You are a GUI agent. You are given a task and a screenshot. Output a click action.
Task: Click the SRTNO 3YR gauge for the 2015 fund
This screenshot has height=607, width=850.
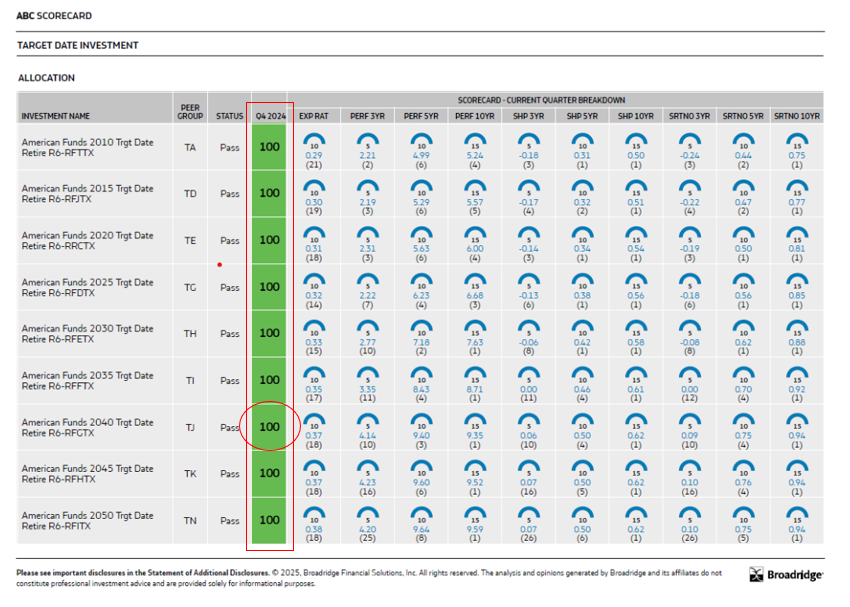click(x=690, y=188)
